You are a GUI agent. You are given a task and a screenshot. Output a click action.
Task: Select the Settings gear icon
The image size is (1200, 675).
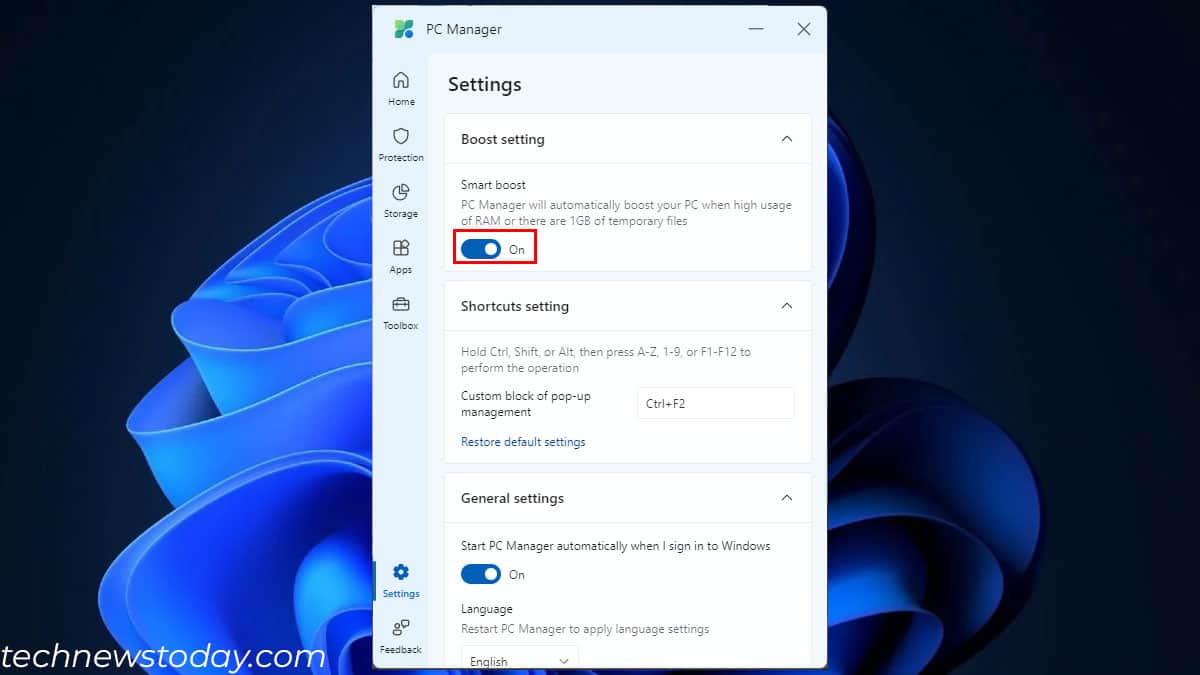tap(401, 573)
